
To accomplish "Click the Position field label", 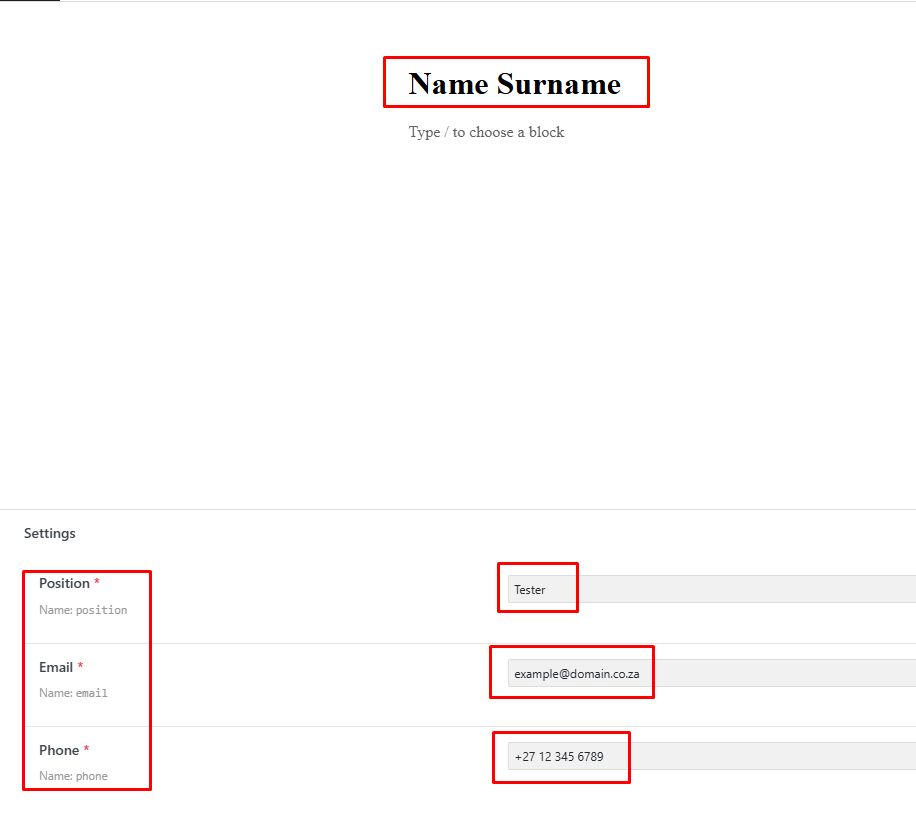I will (64, 583).
